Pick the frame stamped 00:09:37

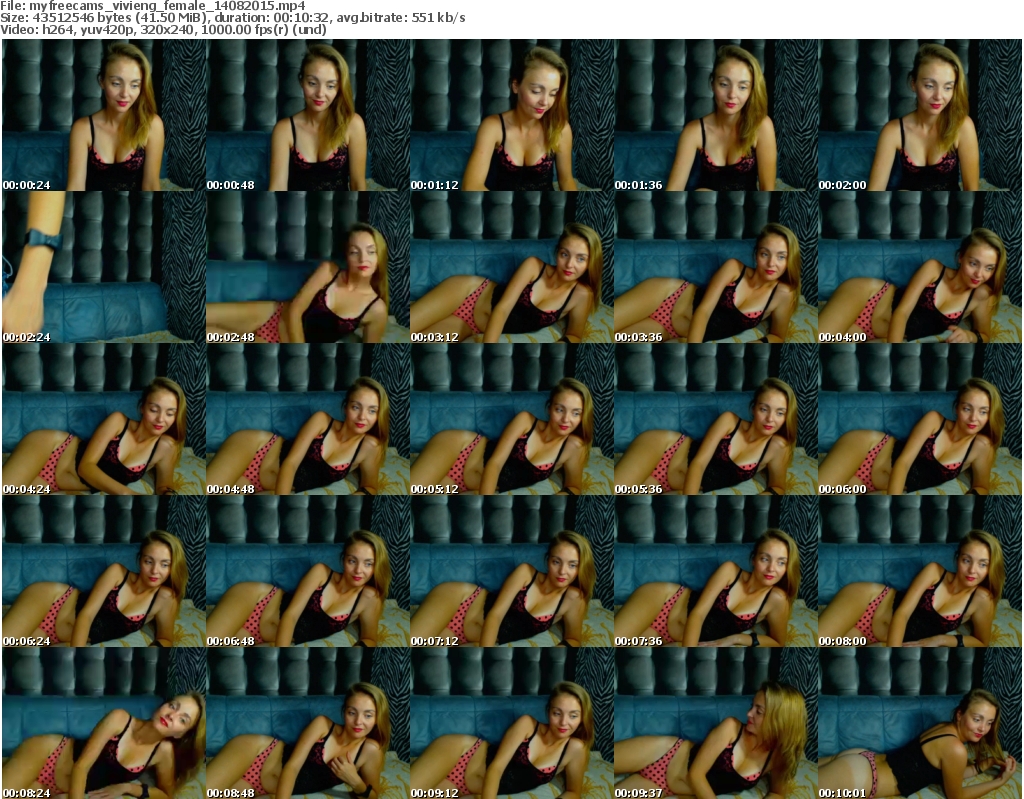click(716, 723)
